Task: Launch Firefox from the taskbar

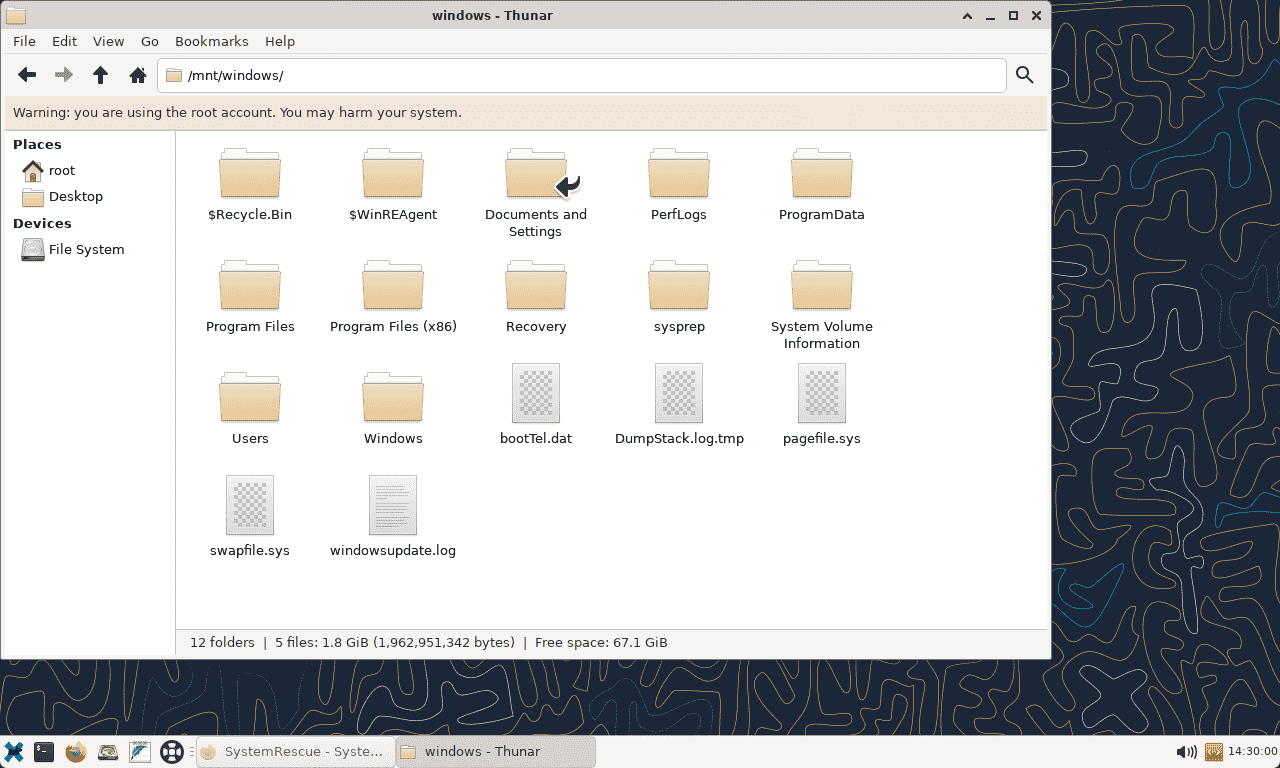Action: click(x=76, y=752)
